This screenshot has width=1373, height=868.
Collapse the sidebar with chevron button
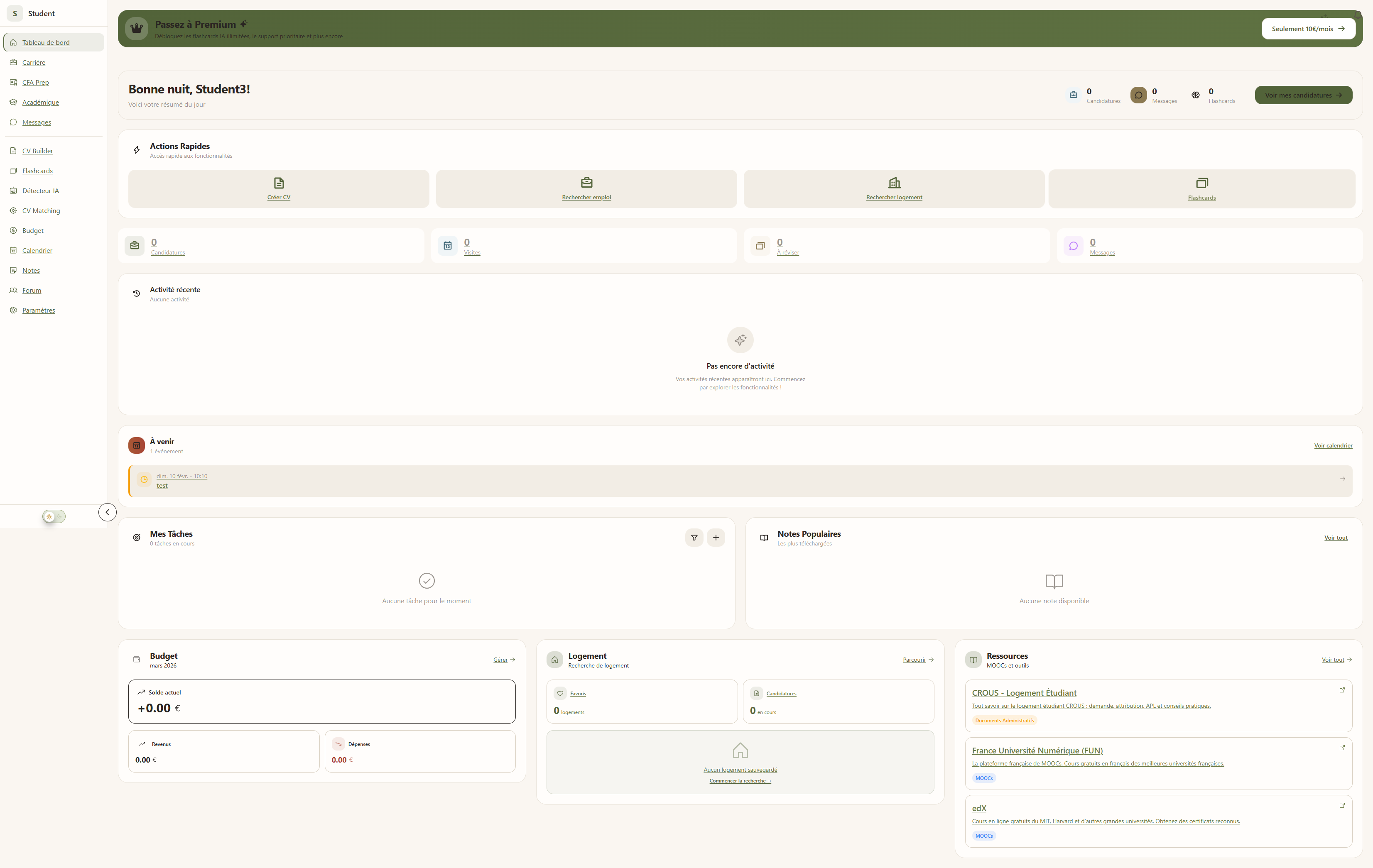107,512
